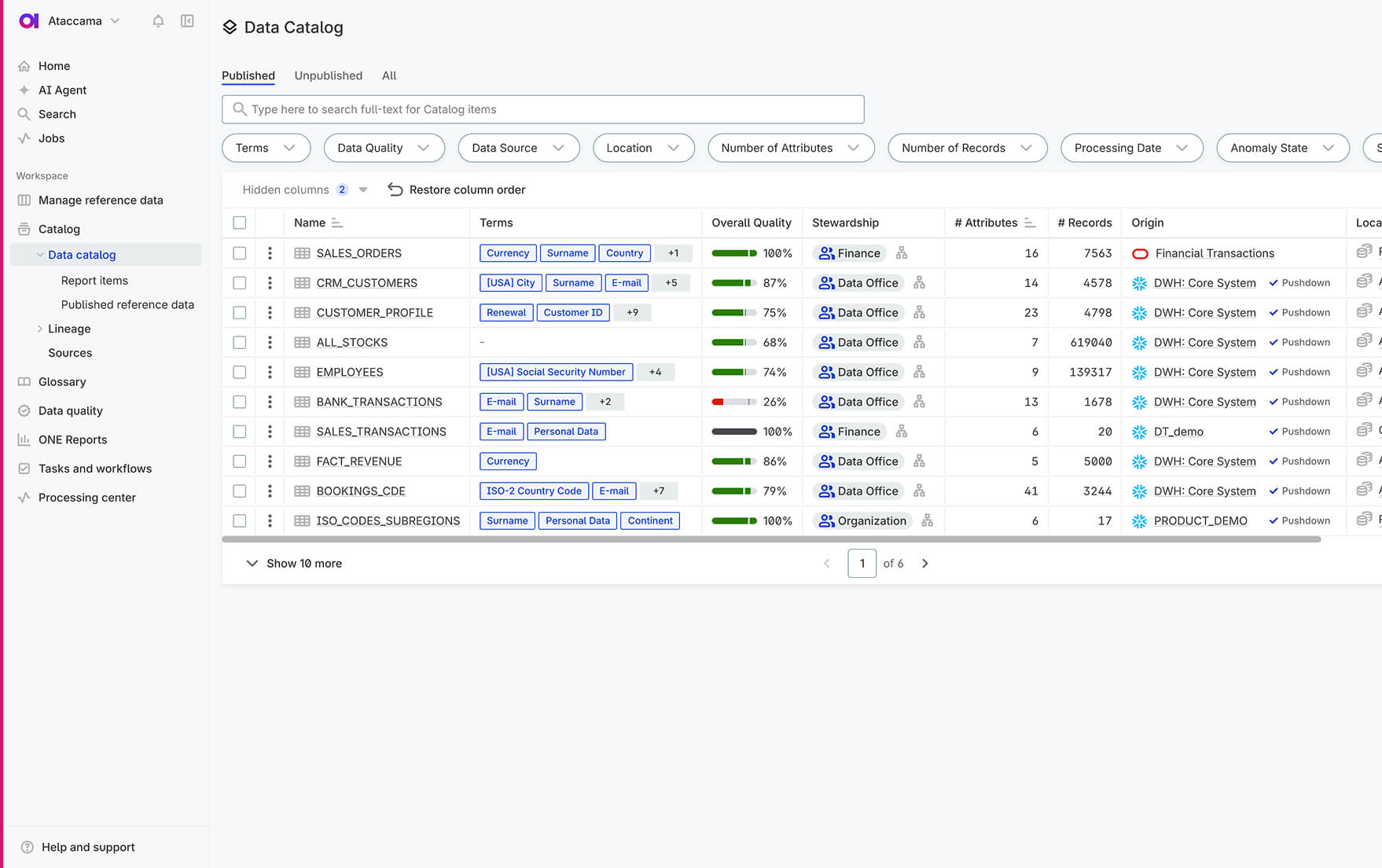The image size is (1382, 868).
Task: Go to next page arrow
Action: click(925, 564)
